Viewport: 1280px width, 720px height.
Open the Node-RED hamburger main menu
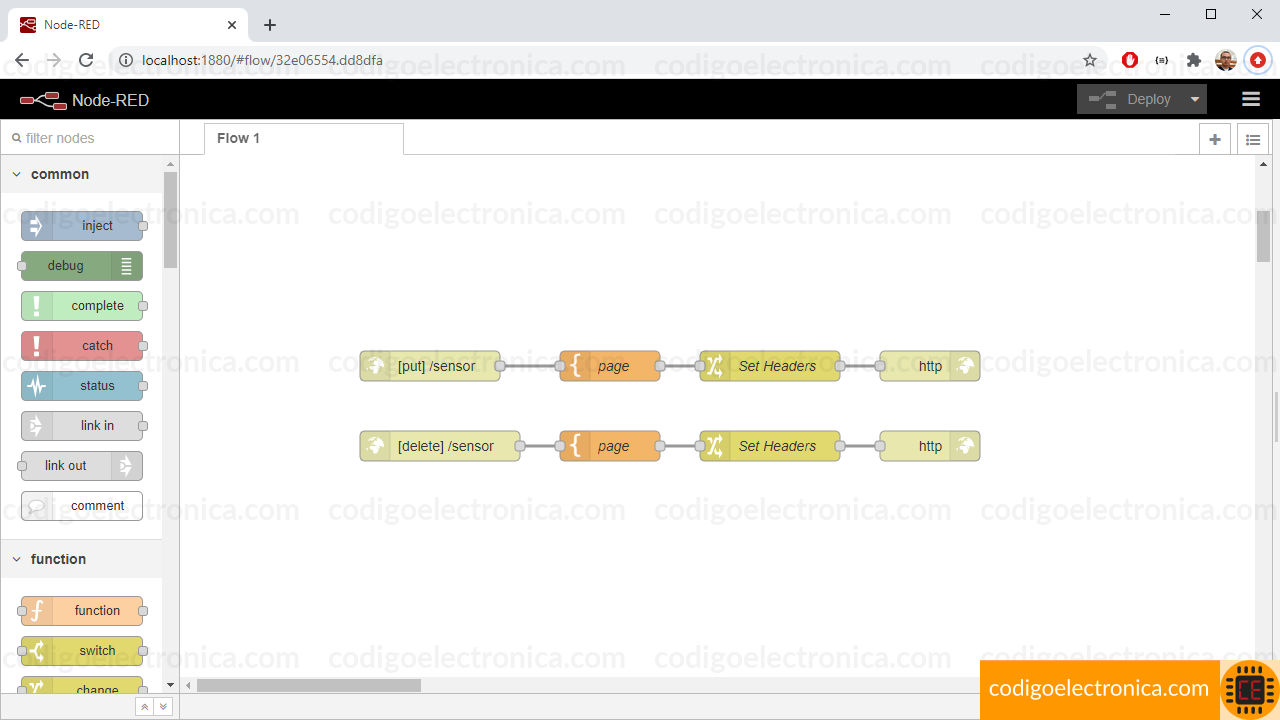[x=1251, y=99]
